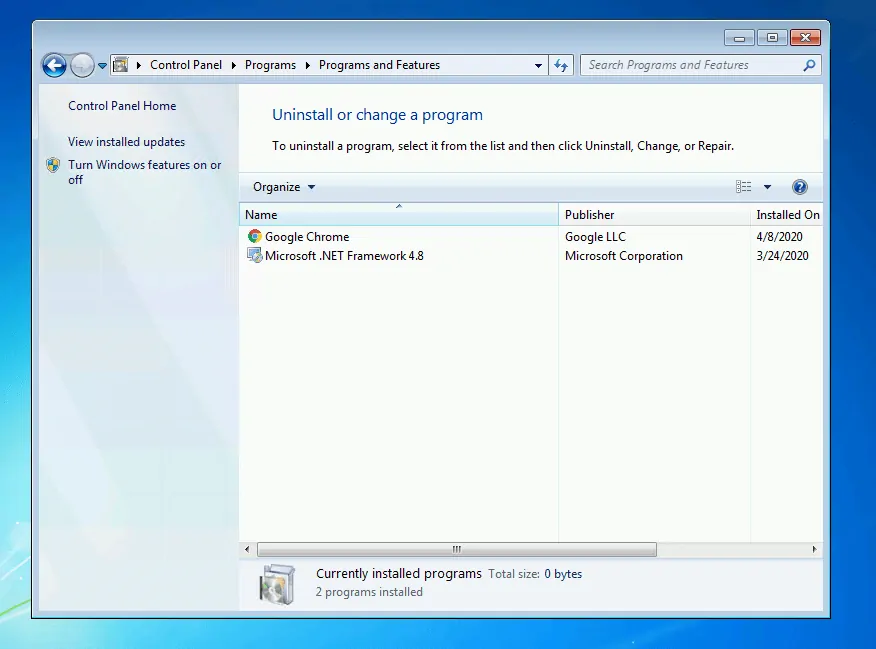
Task: Click the shield icon beside Windows features
Action: (52, 165)
